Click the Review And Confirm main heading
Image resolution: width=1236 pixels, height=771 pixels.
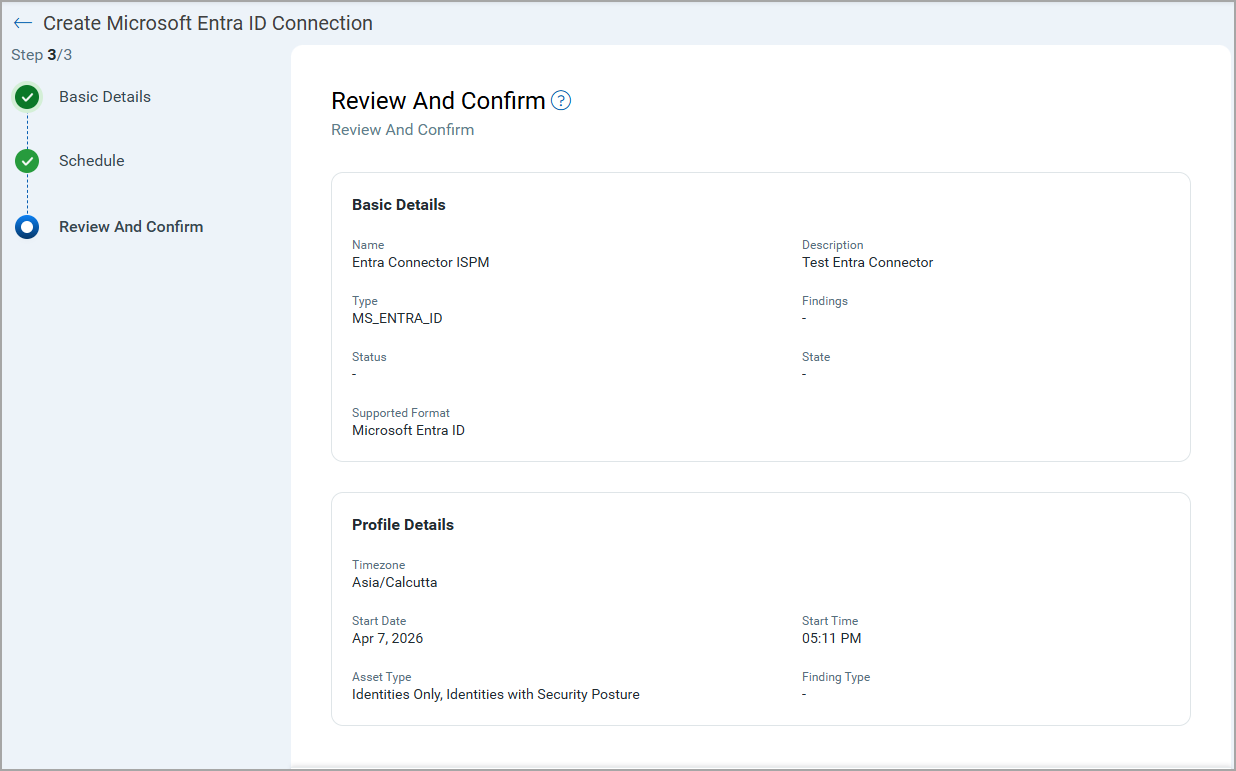point(438,101)
